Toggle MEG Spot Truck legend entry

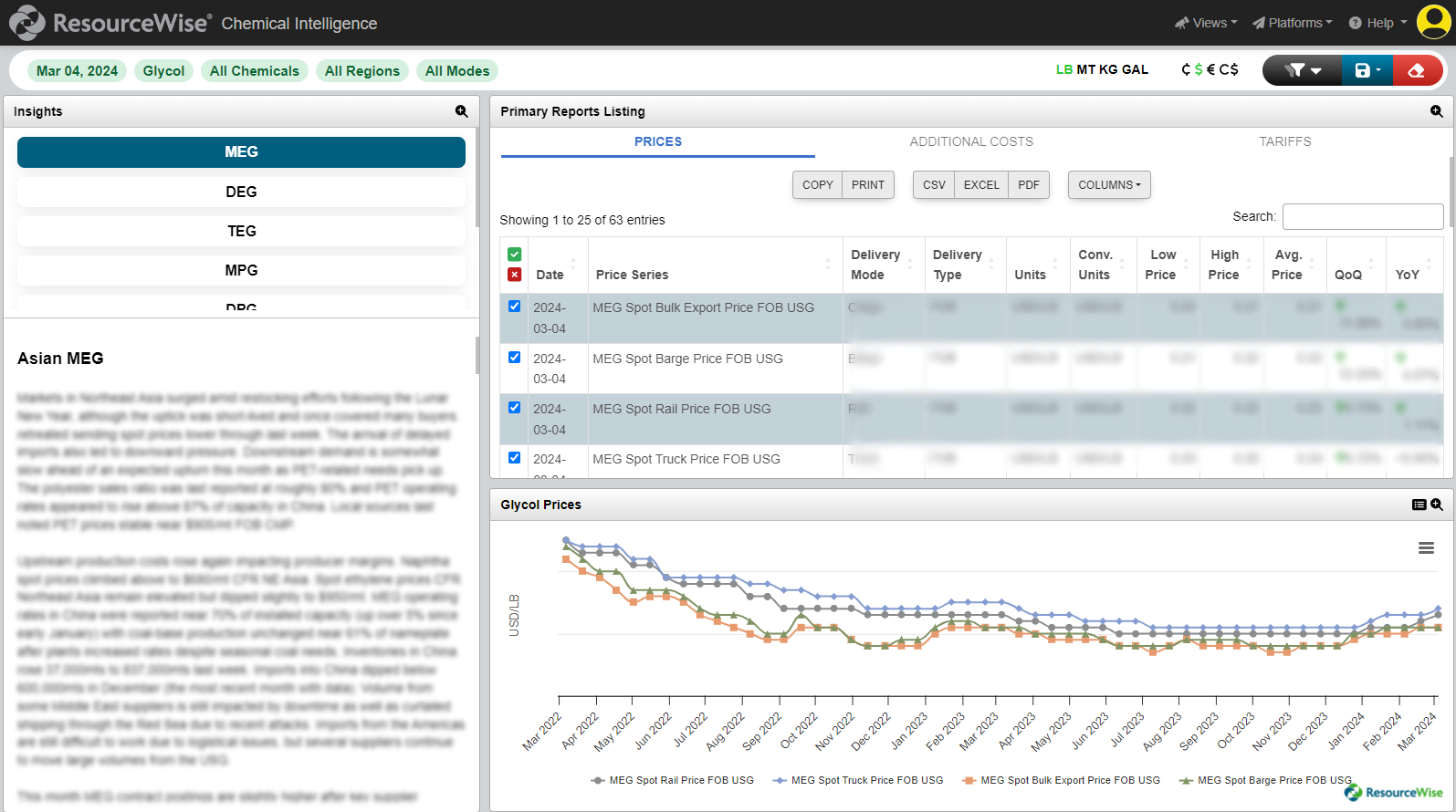(857, 780)
